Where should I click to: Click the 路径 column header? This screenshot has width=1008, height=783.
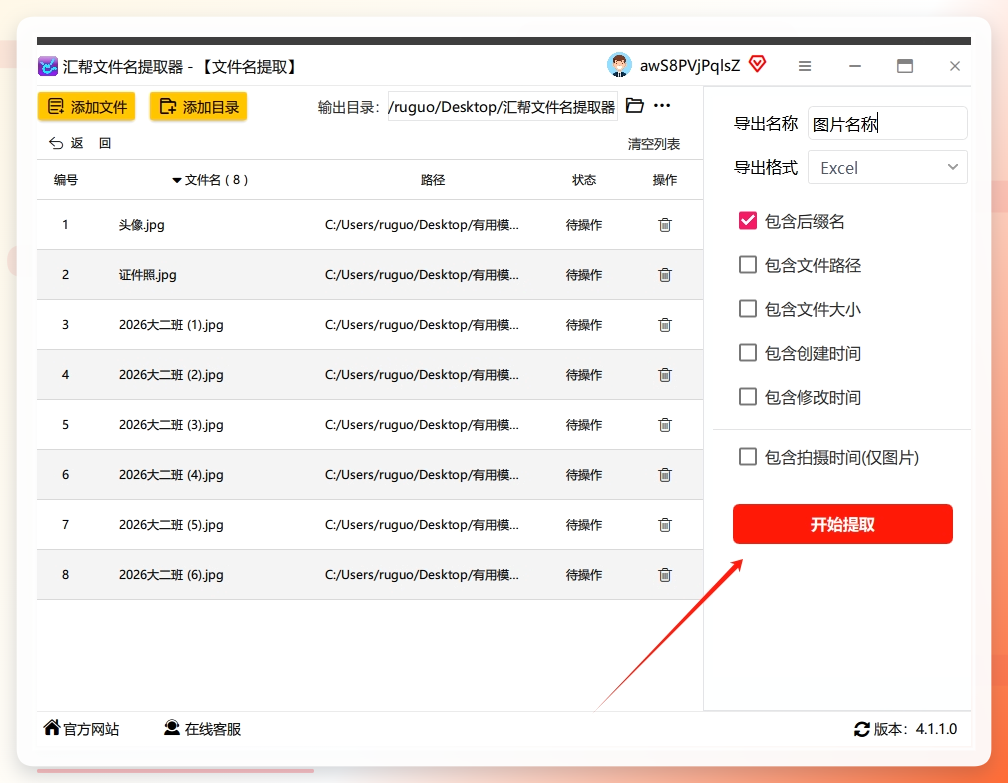(433, 180)
